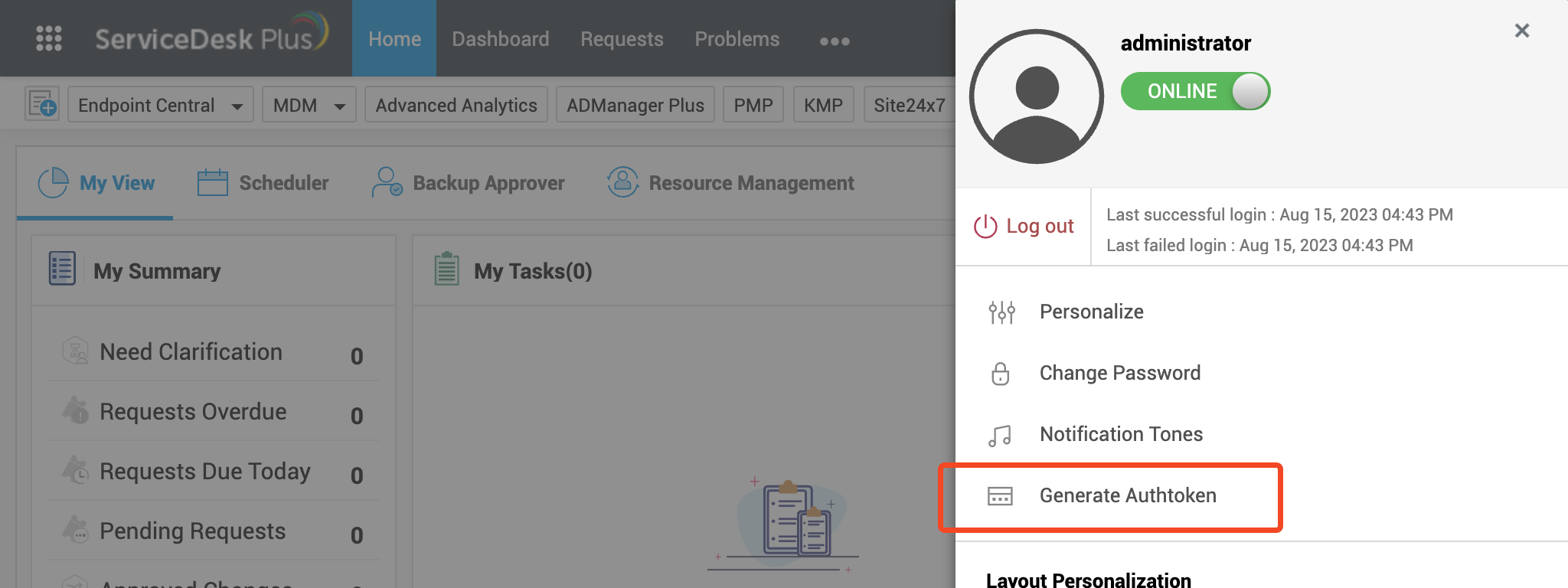Open the Requests Due Today summary row
The image size is (1568, 588).
tap(214, 471)
